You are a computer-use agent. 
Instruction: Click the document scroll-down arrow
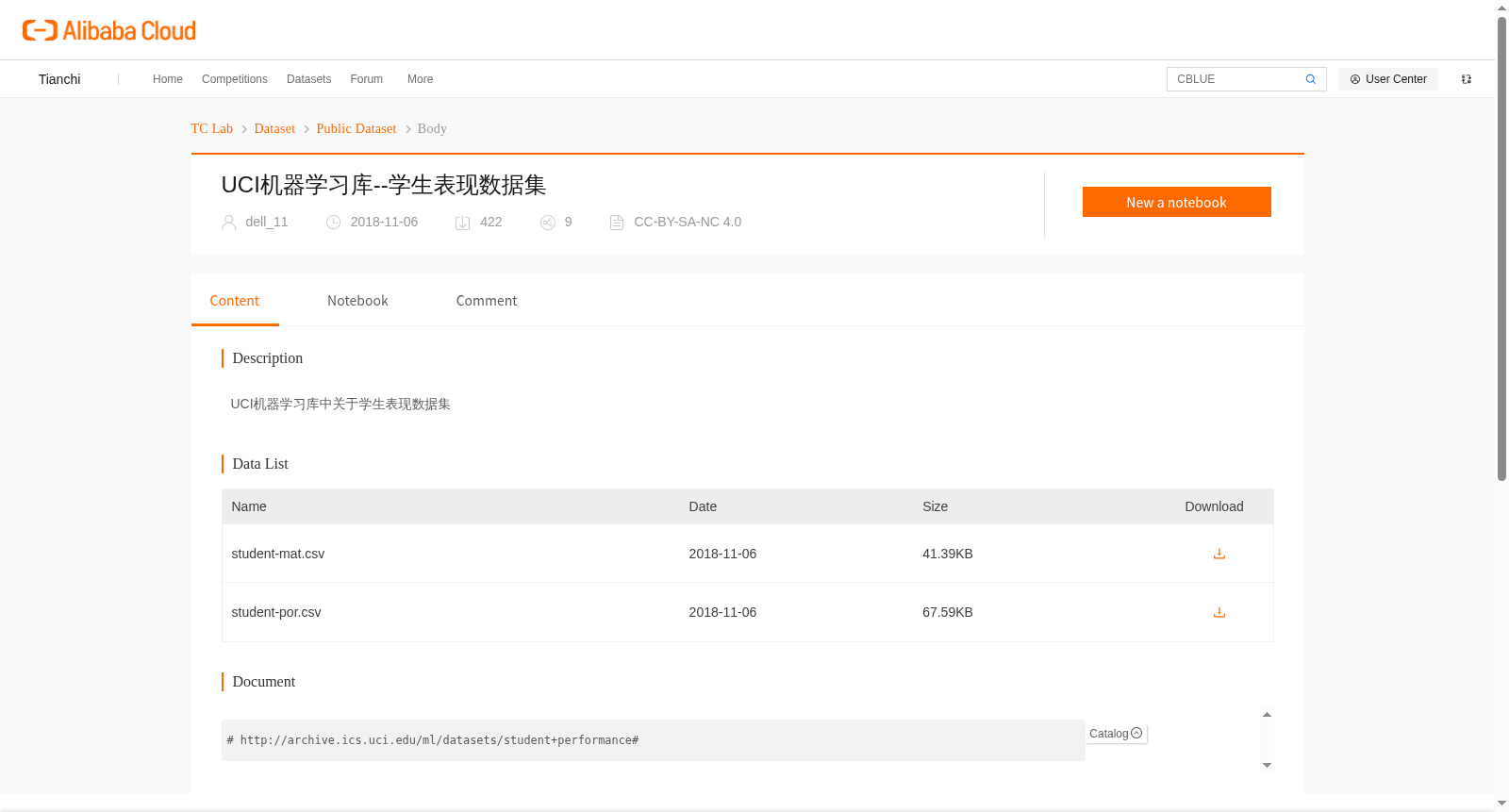tap(1268, 765)
